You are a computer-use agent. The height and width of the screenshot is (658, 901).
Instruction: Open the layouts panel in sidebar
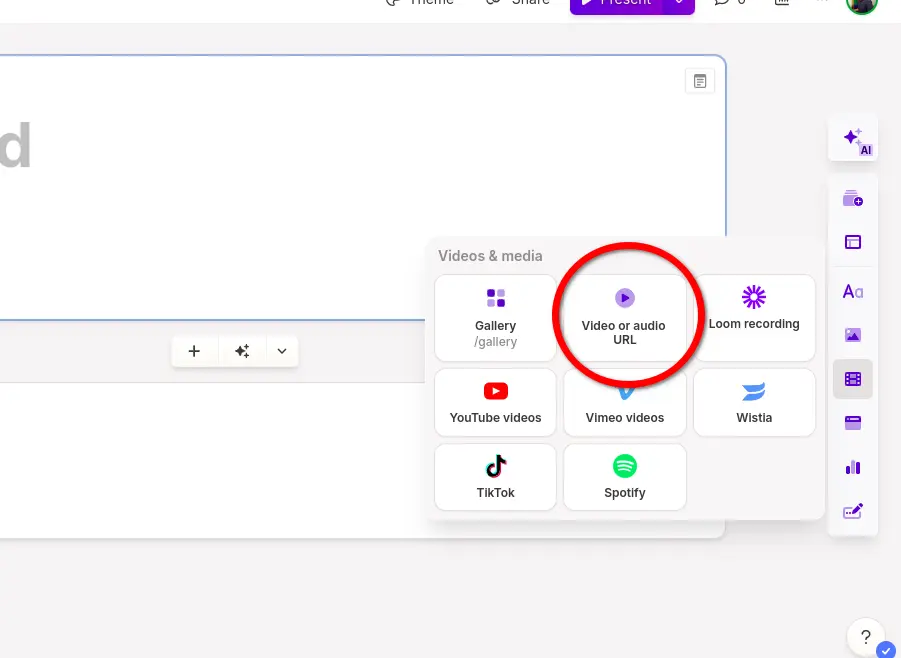853,242
